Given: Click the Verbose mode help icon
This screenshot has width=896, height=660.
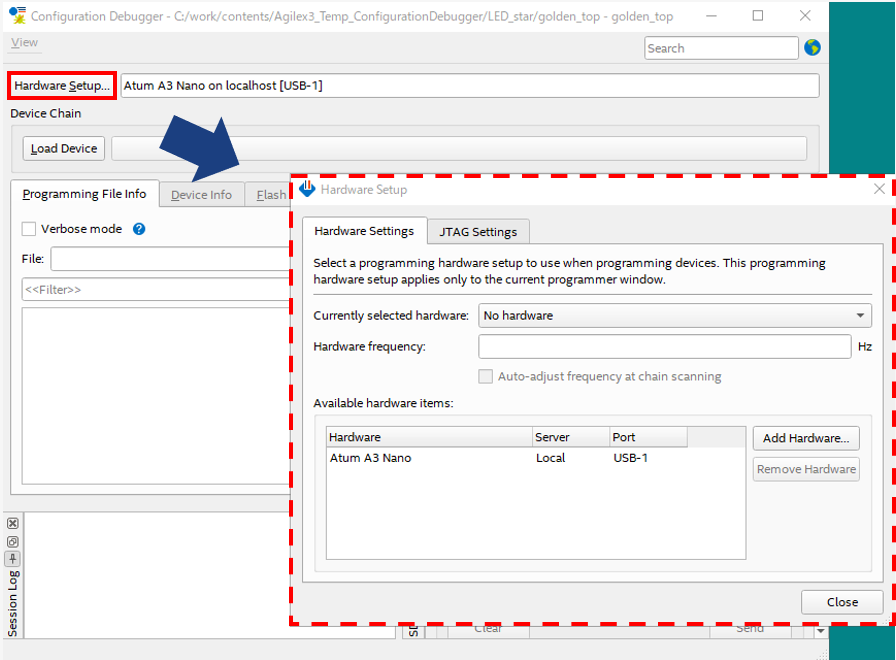Looking at the screenshot, I should click(x=139, y=229).
